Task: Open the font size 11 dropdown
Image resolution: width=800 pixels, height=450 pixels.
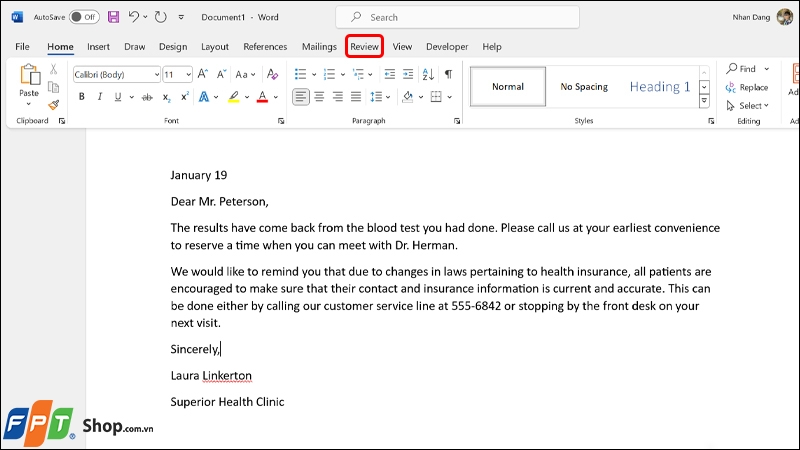Action: pyautogui.click(x=188, y=75)
